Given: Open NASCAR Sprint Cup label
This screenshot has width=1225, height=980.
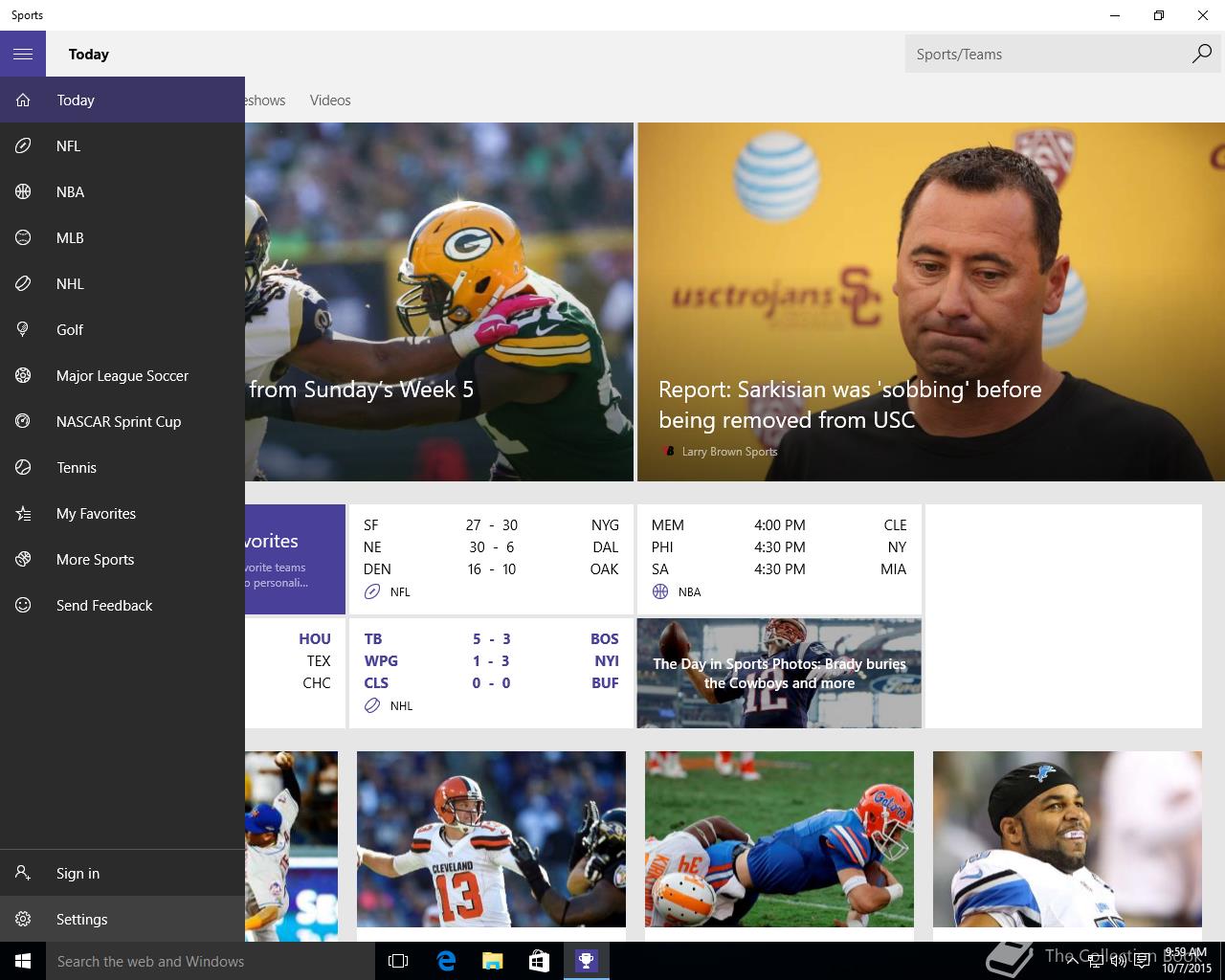Looking at the screenshot, I should click(119, 421).
